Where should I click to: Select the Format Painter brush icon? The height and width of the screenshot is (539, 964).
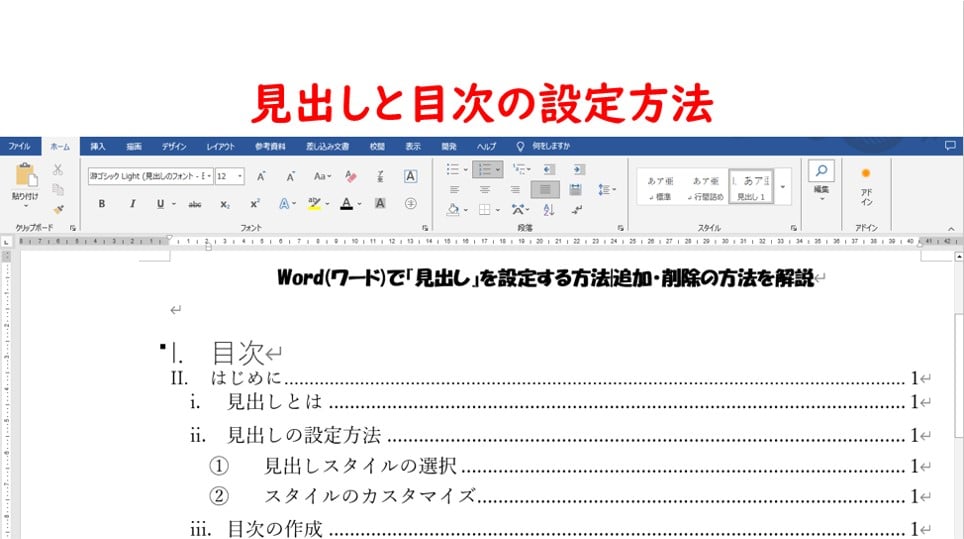pos(58,210)
